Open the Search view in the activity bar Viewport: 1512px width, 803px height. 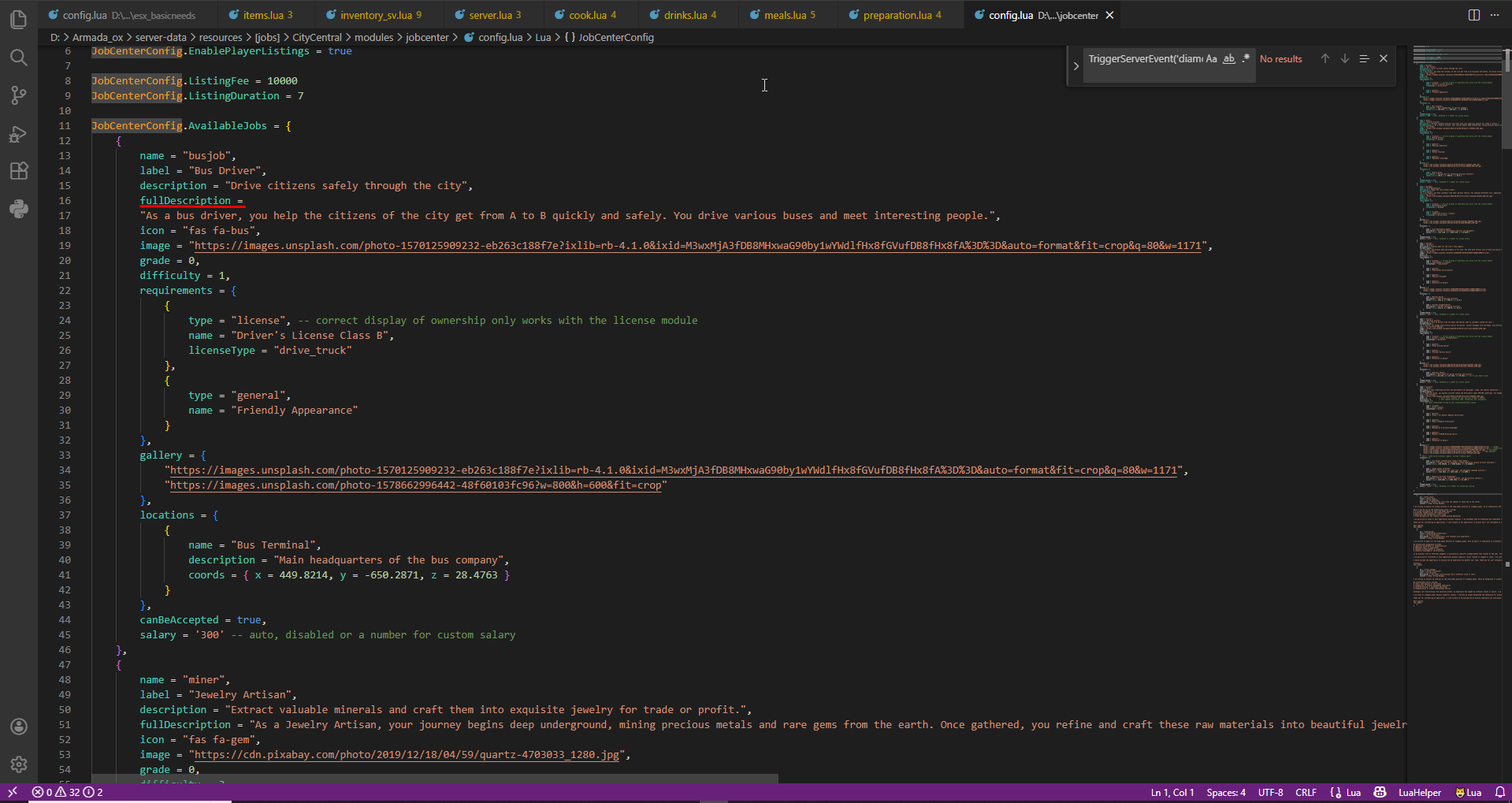click(x=19, y=58)
